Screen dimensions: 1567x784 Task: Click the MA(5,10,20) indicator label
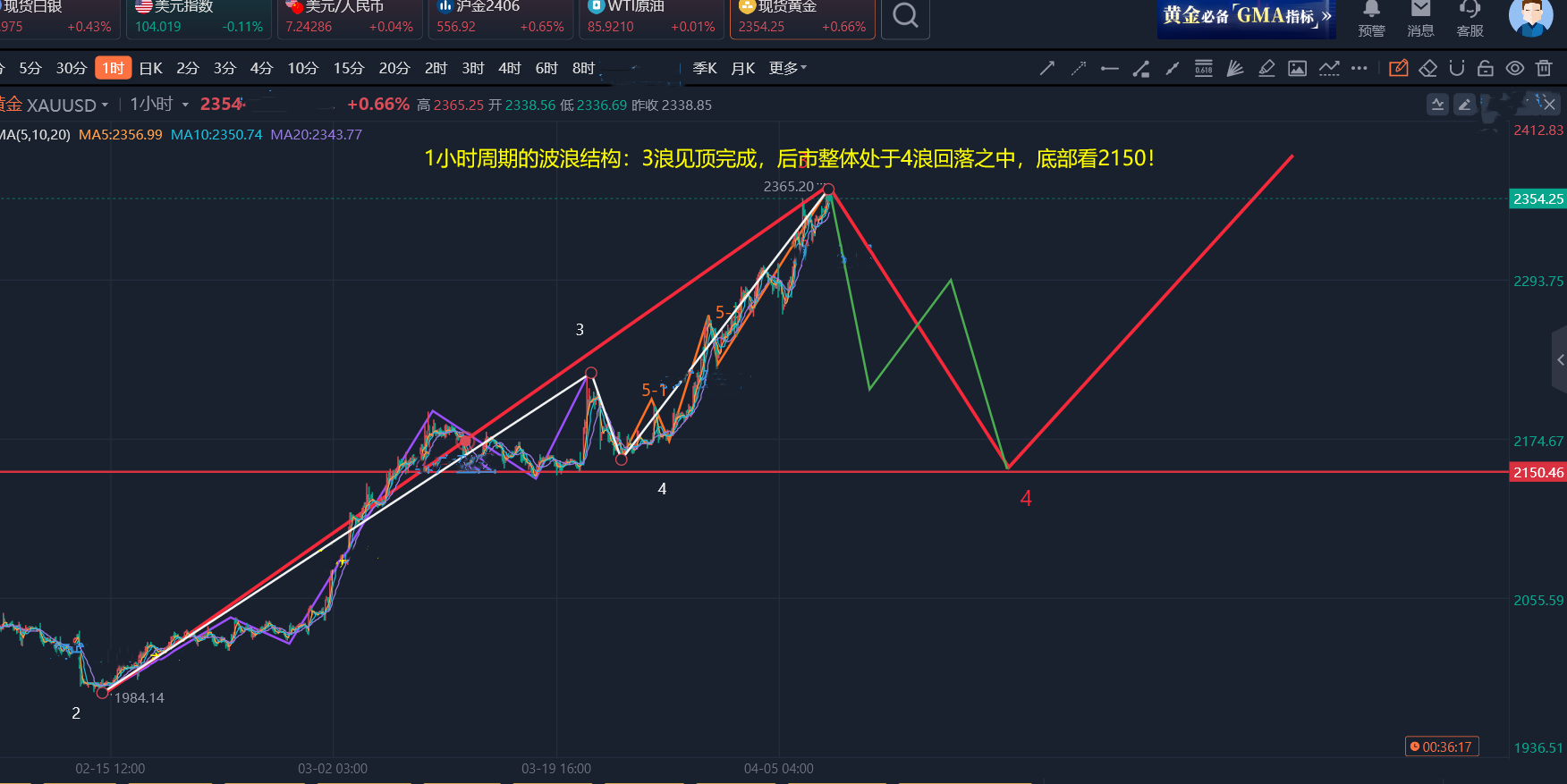pyautogui.click(x=35, y=135)
